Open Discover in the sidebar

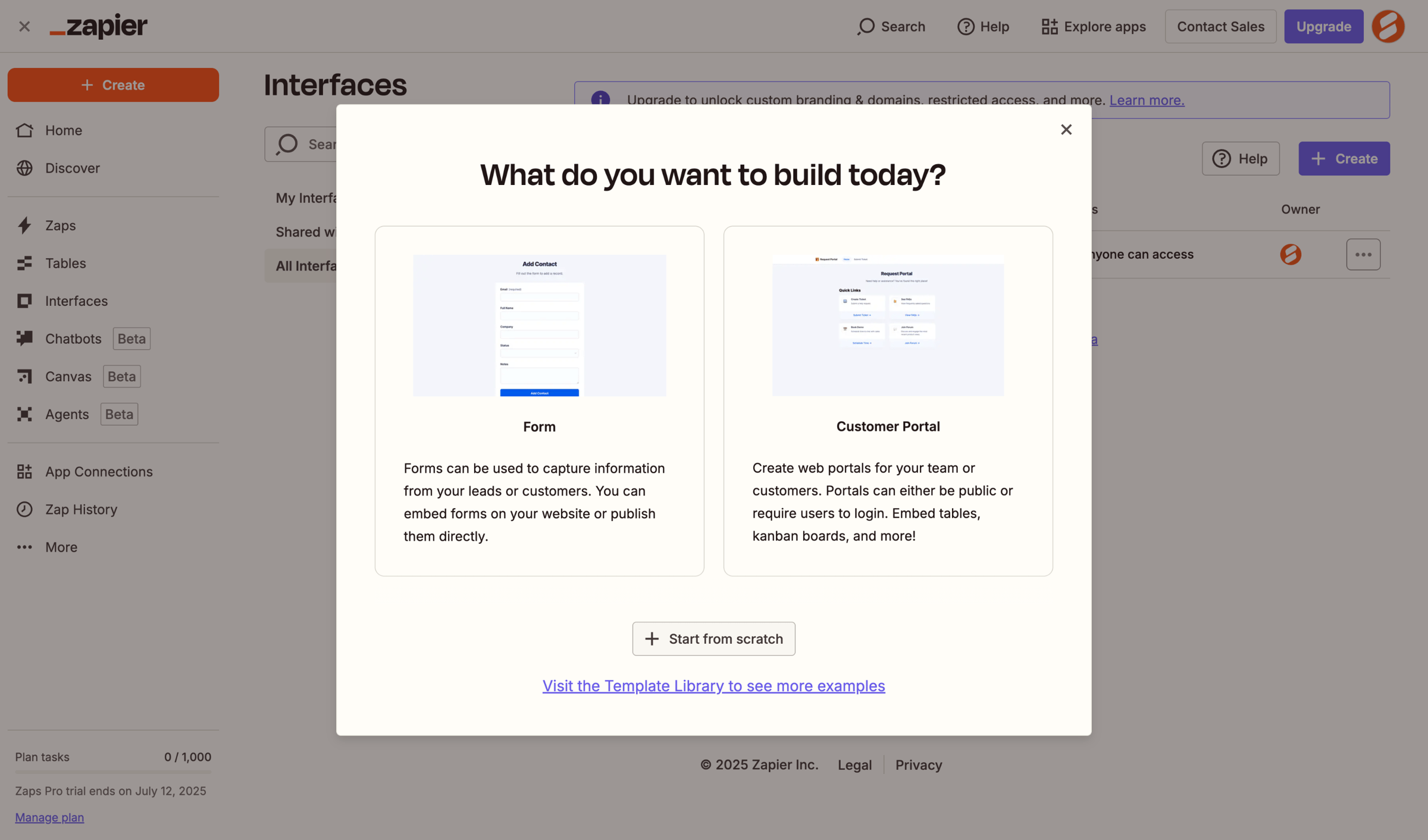pyautogui.click(x=113, y=168)
